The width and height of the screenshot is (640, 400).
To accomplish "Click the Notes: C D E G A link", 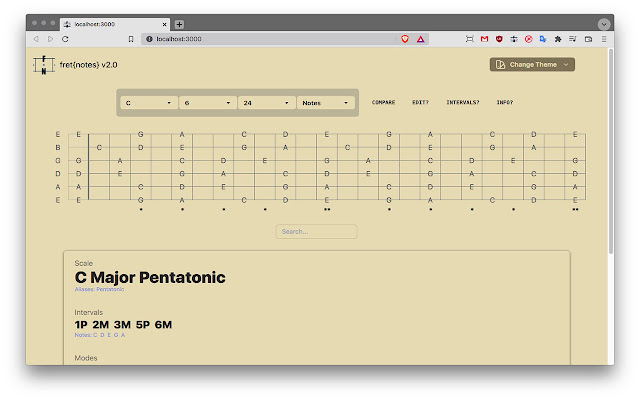I will tap(100, 335).
